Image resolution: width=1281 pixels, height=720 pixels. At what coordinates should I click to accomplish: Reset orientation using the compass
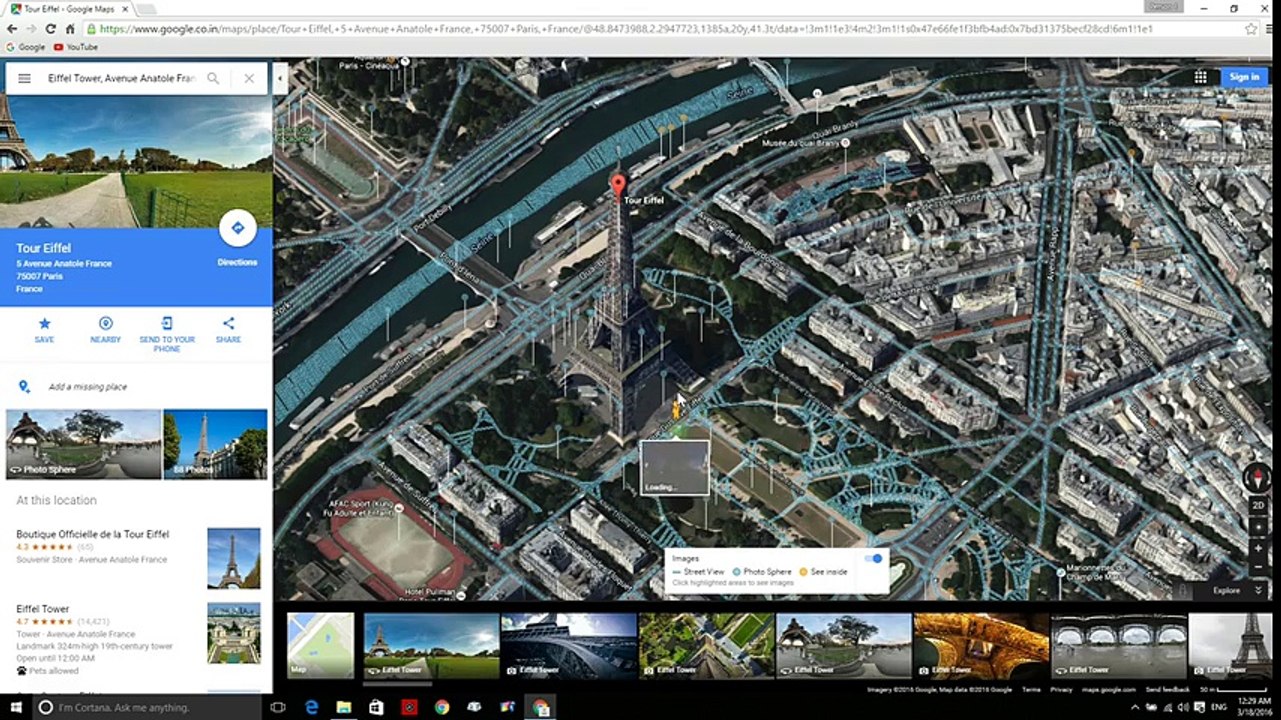pyautogui.click(x=1258, y=477)
